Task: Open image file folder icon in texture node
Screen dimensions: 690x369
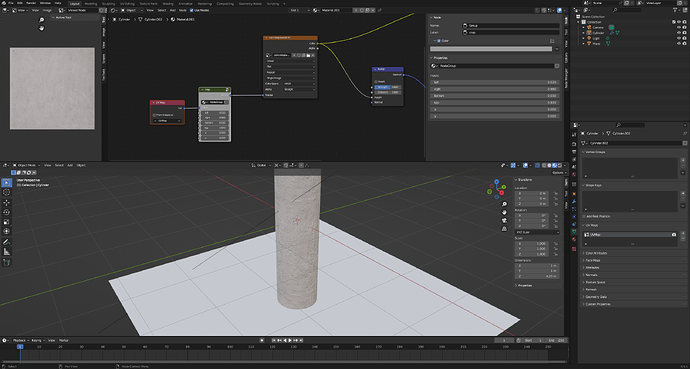Action: (x=308, y=55)
